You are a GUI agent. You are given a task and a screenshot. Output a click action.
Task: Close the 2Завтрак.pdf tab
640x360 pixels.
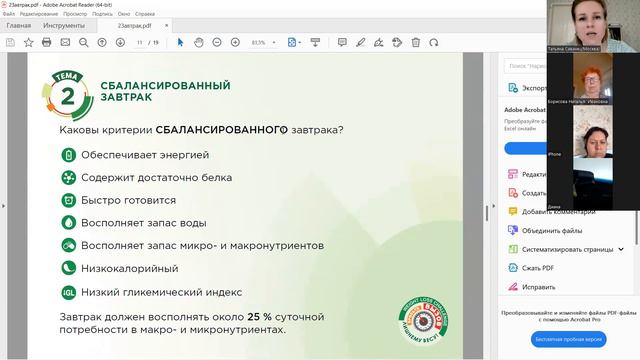pos(167,26)
